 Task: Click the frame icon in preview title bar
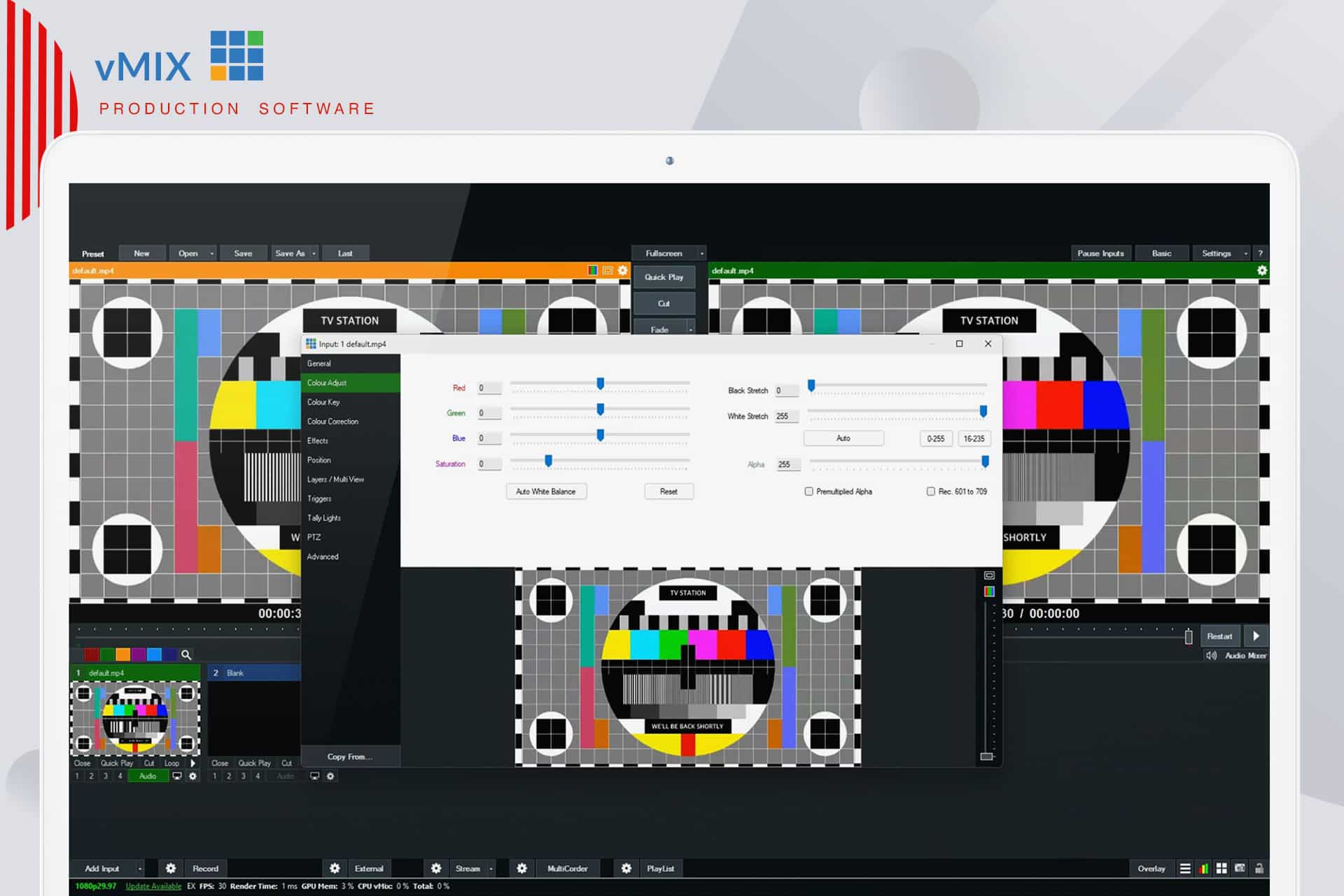608,270
